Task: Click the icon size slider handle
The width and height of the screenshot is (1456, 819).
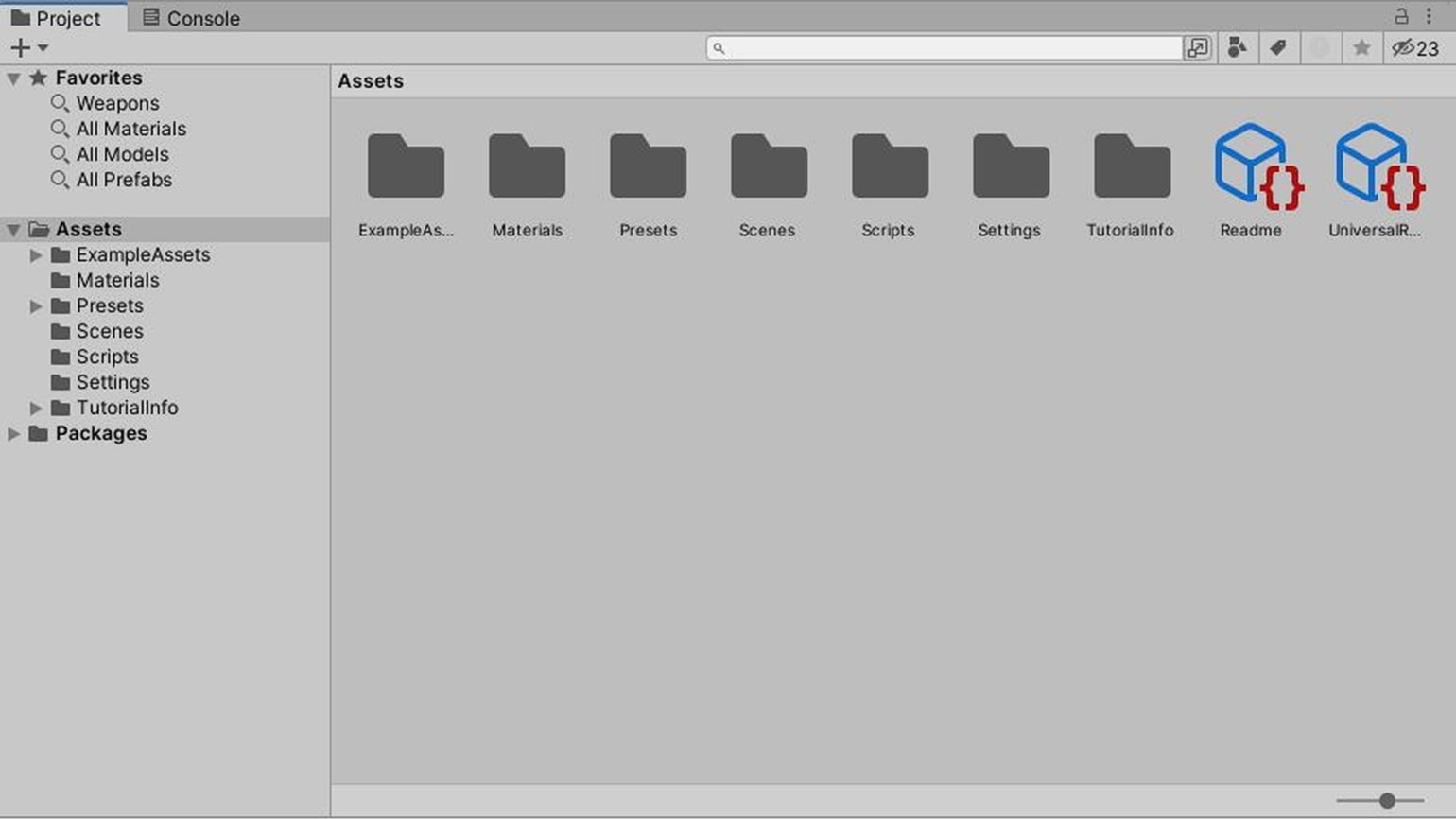Action: pos(1387,801)
